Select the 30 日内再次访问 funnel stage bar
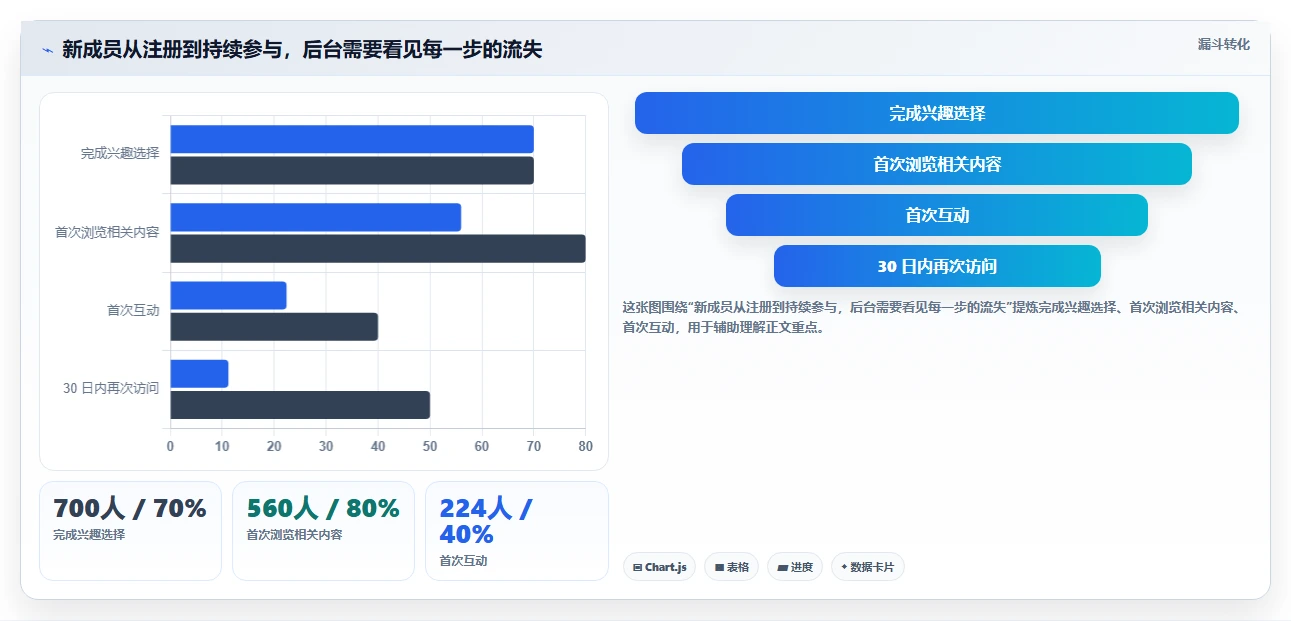Screen dimensions: 1291x621 [937, 266]
